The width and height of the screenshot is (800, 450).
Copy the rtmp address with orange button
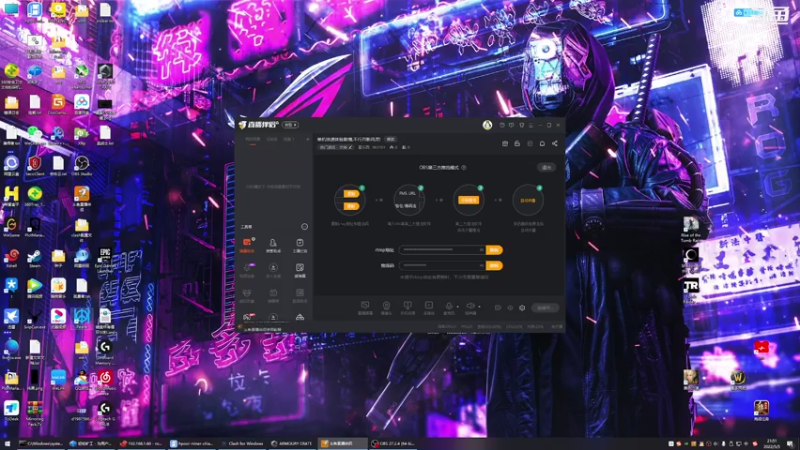pos(494,250)
